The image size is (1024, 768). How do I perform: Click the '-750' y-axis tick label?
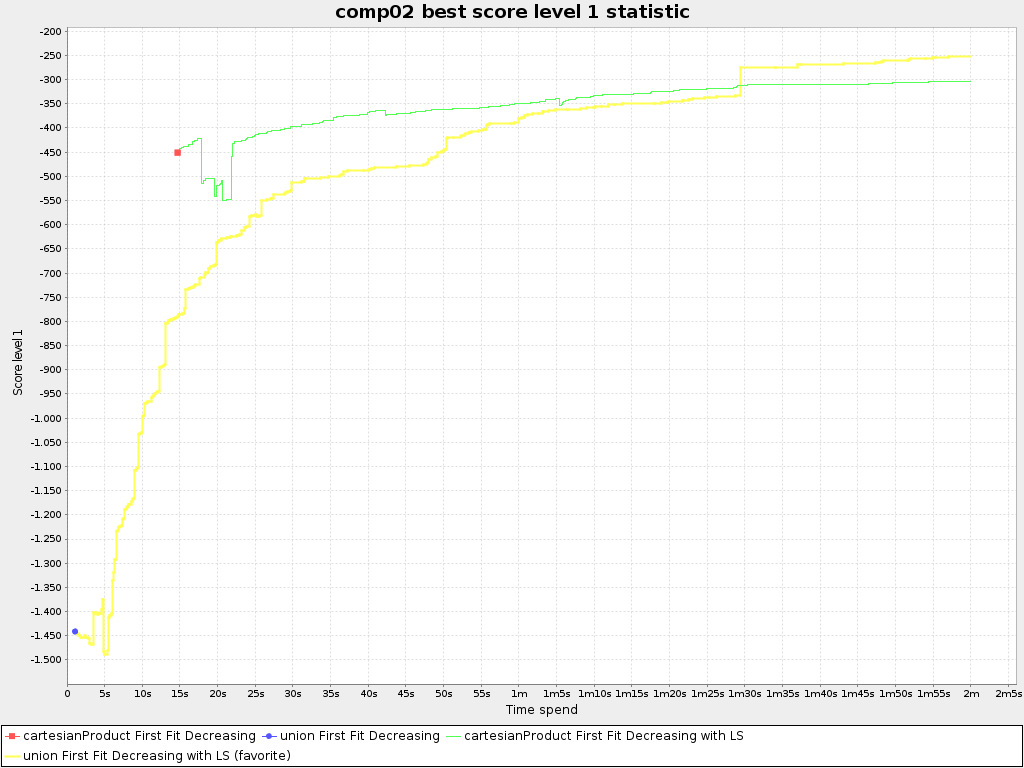pos(50,297)
